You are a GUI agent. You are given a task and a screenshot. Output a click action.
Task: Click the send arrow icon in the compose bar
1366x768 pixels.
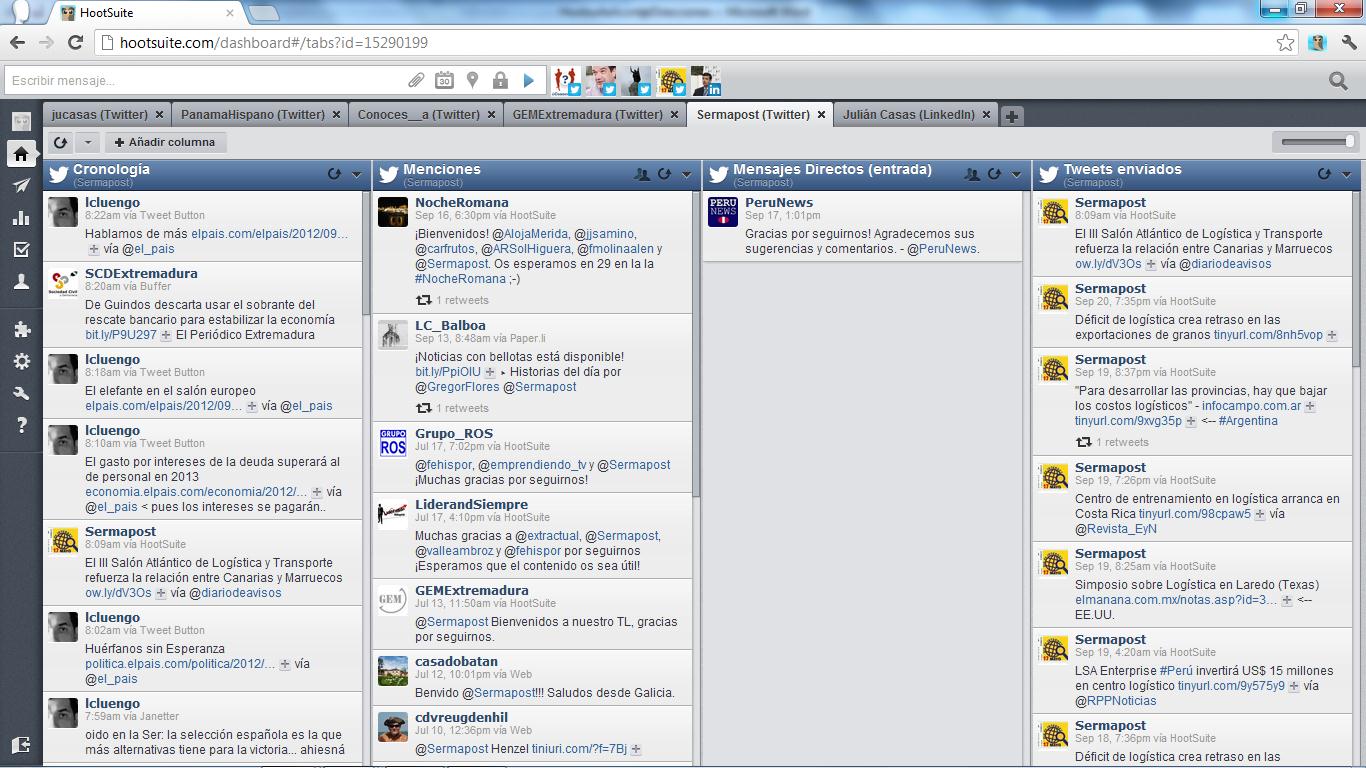tap(529, 81)
